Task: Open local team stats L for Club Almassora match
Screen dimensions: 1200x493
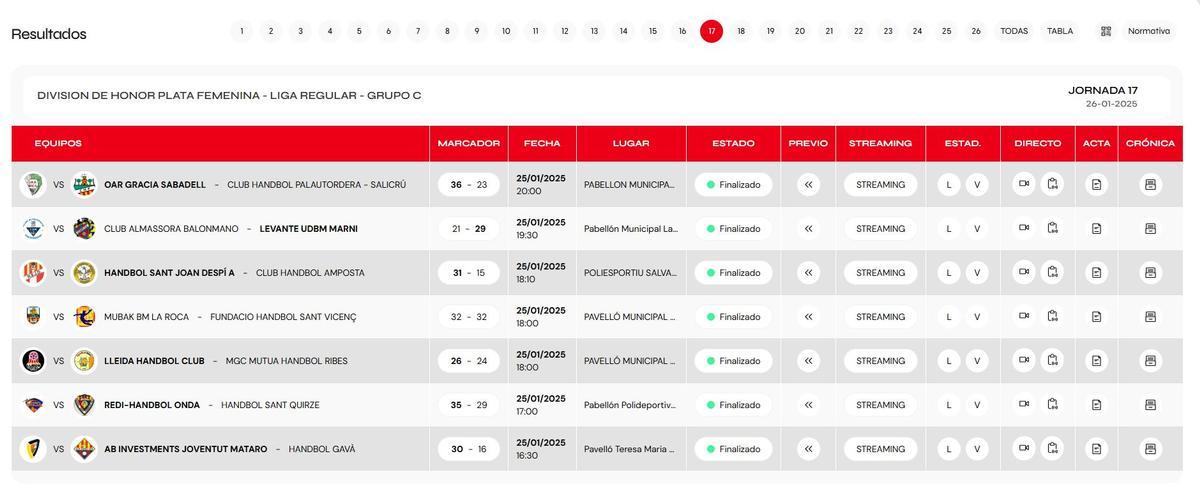Action: tap(949, 229)
